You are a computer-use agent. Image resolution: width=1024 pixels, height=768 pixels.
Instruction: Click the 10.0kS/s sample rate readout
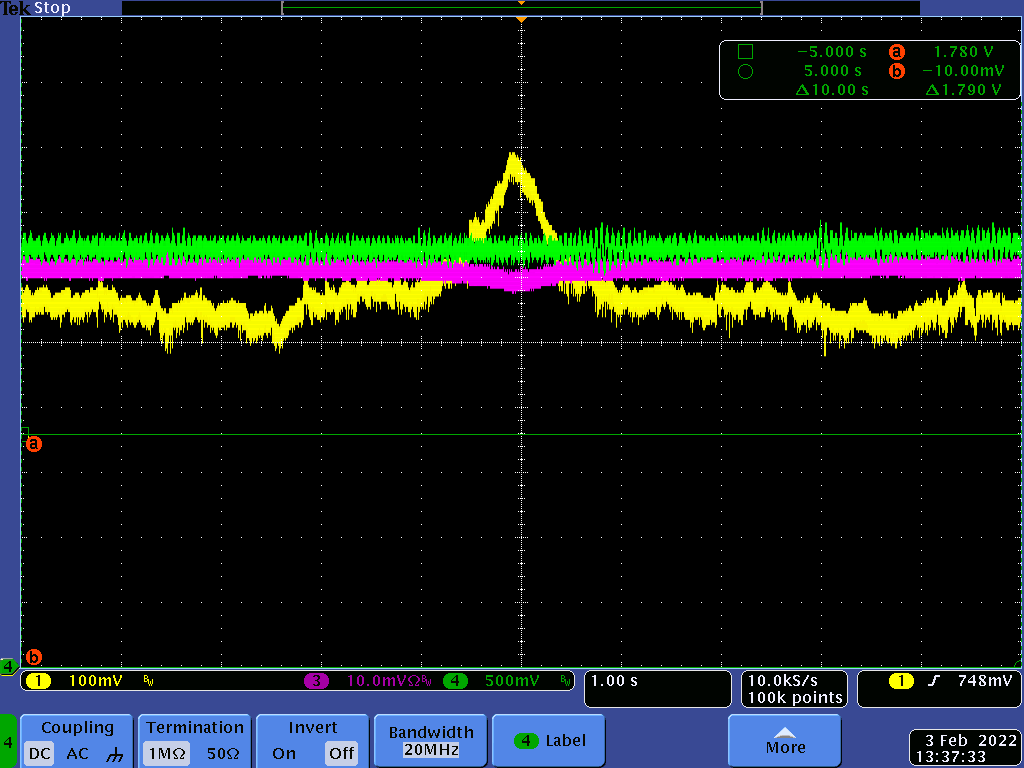coord(793,689)
